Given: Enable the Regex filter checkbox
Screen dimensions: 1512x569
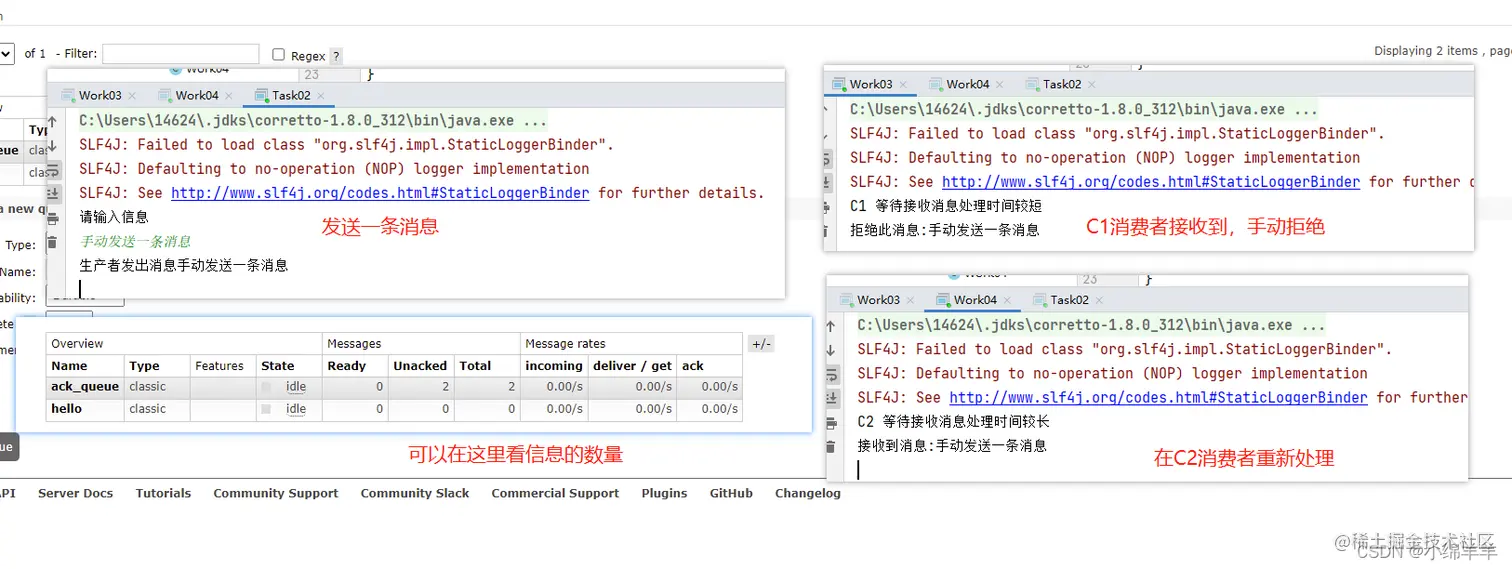Looking at the screenshot, I should (279, 55).
